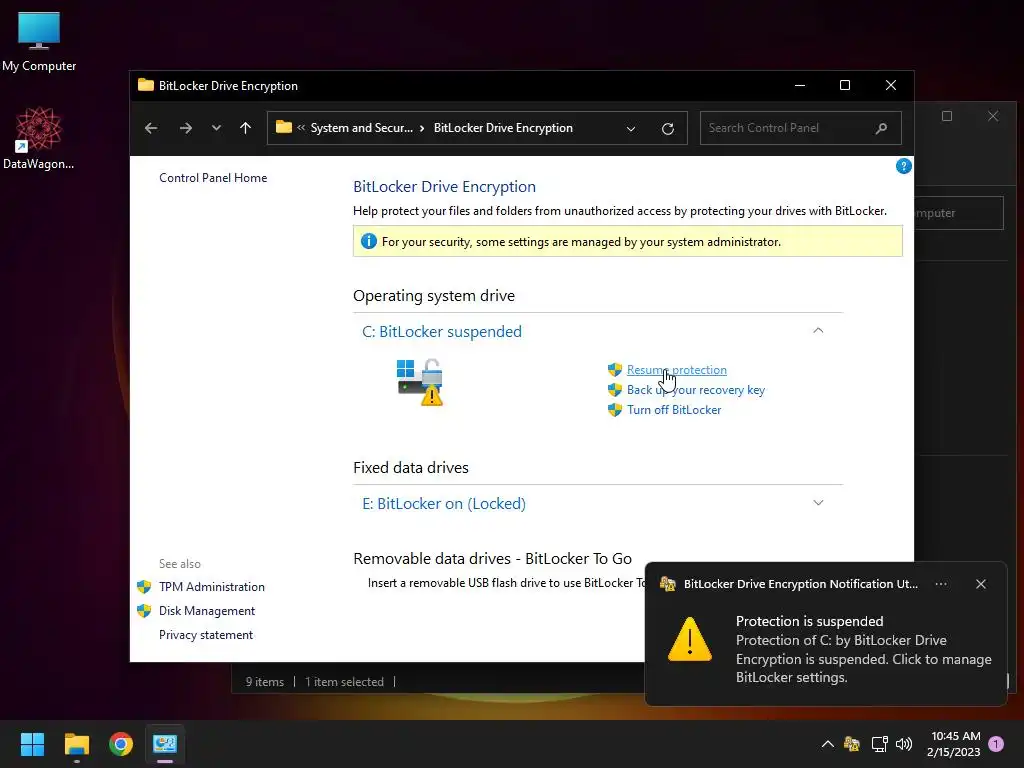This screenshot has height=768, width=1024.
Task: Open Disk Management link
Action: [206, 611]
